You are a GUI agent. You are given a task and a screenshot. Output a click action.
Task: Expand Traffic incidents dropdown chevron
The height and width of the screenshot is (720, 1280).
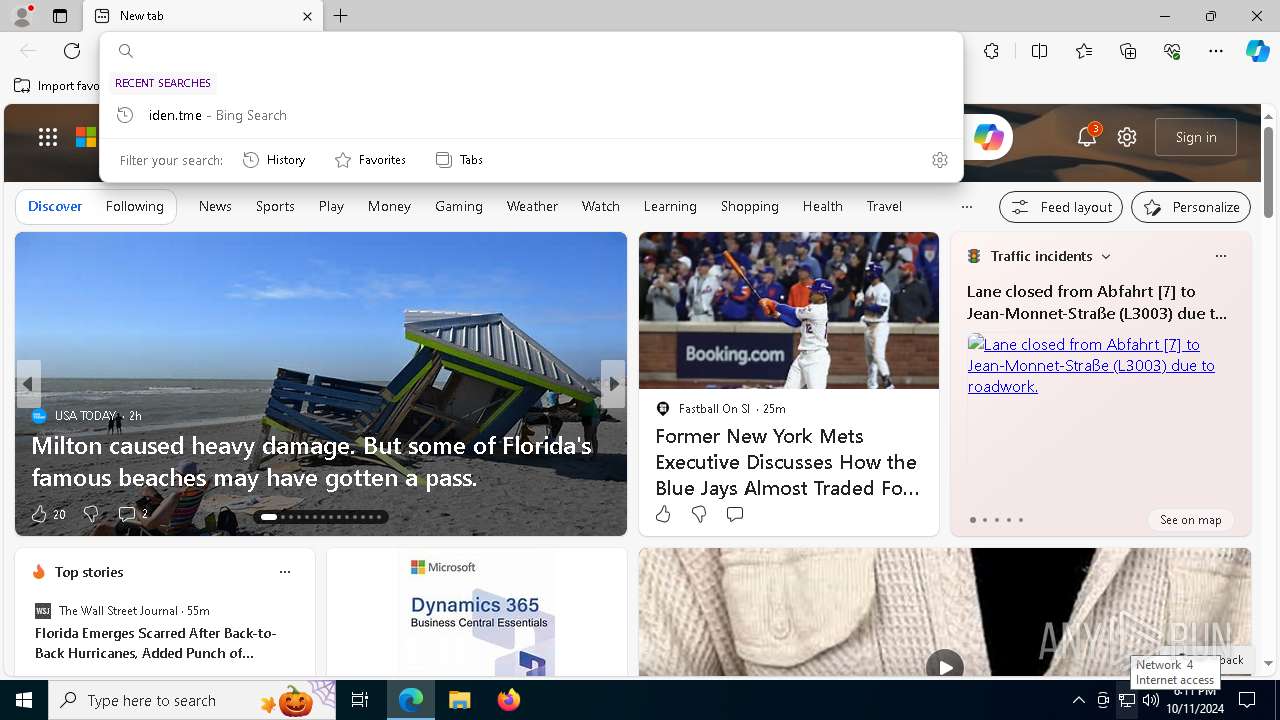click(1106, 257)
